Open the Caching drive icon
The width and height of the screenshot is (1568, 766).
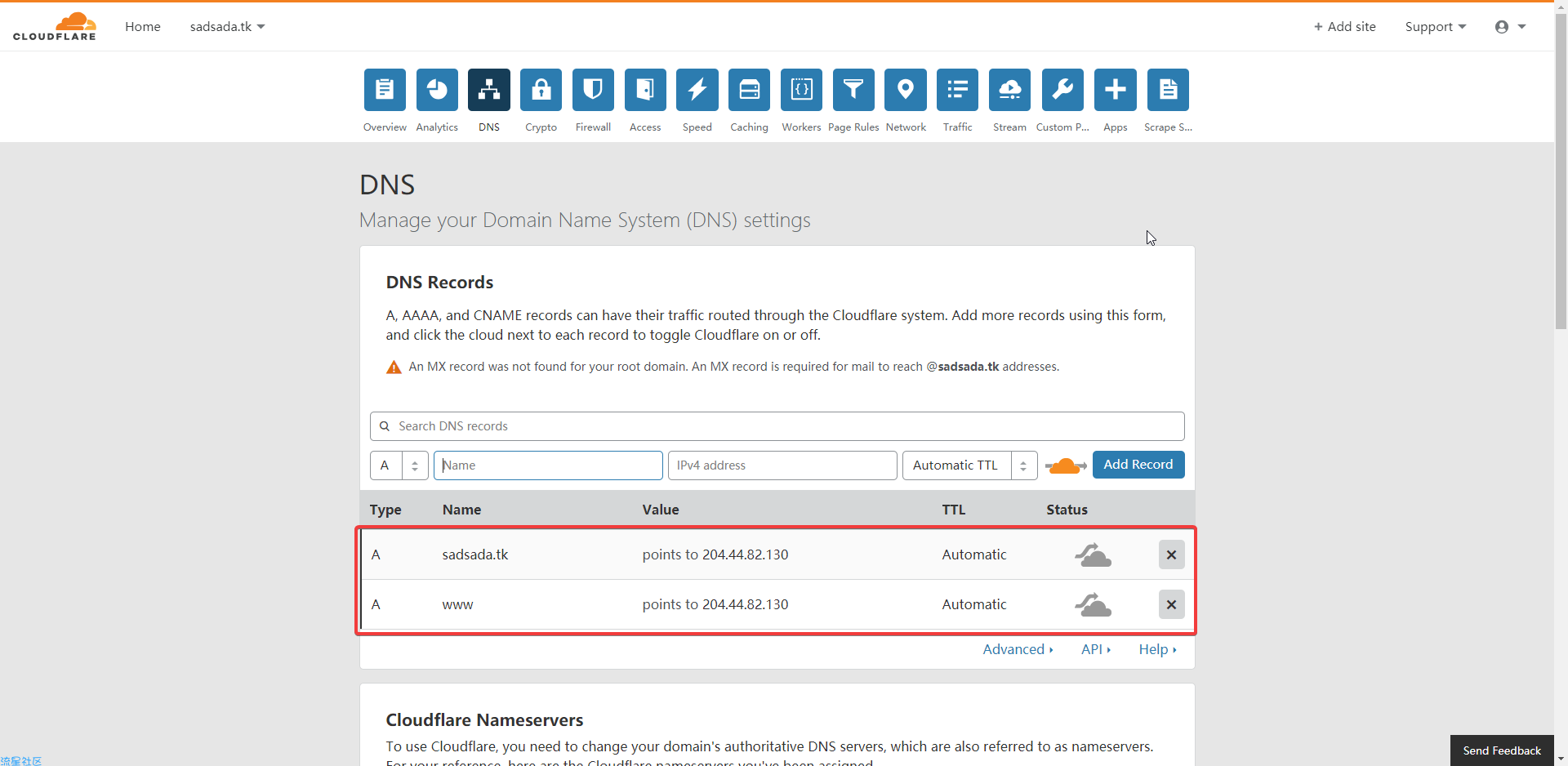tap(750, 90)
